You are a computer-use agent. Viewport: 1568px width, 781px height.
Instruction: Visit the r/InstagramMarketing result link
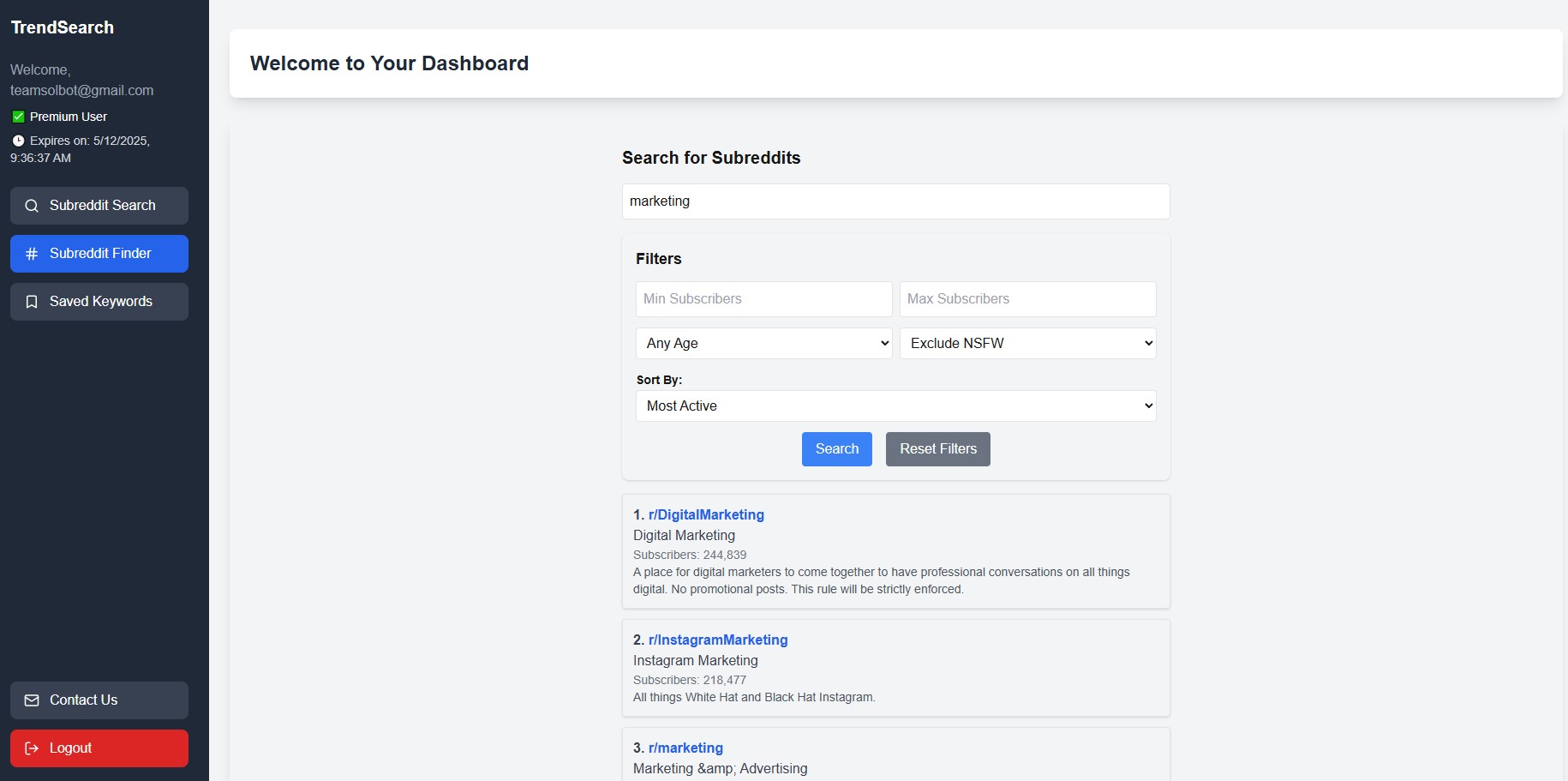pyautogui.click(x=718, y=640)
